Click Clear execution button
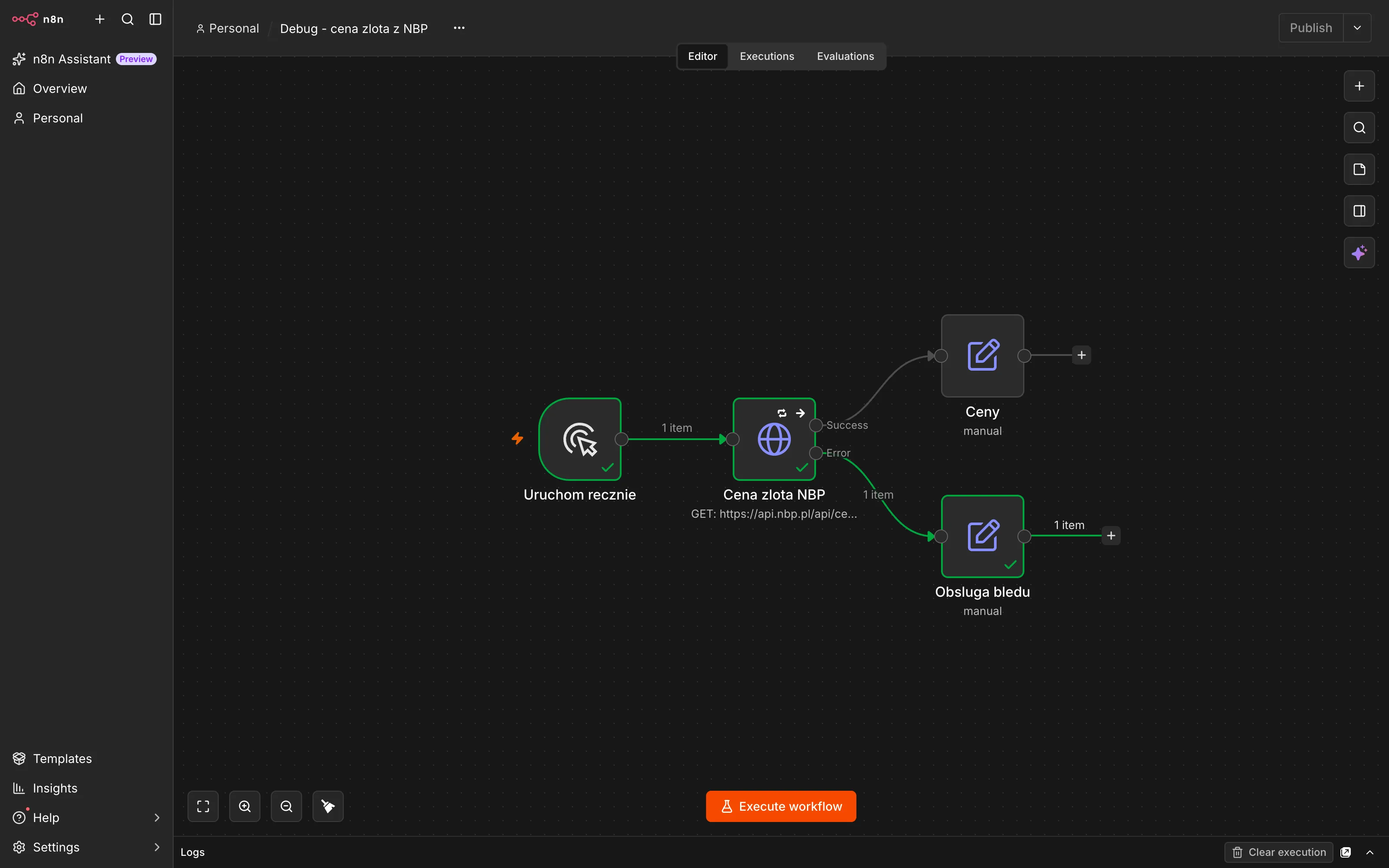This screenshot has height=868, width=1389. [x=1279, y=852]
